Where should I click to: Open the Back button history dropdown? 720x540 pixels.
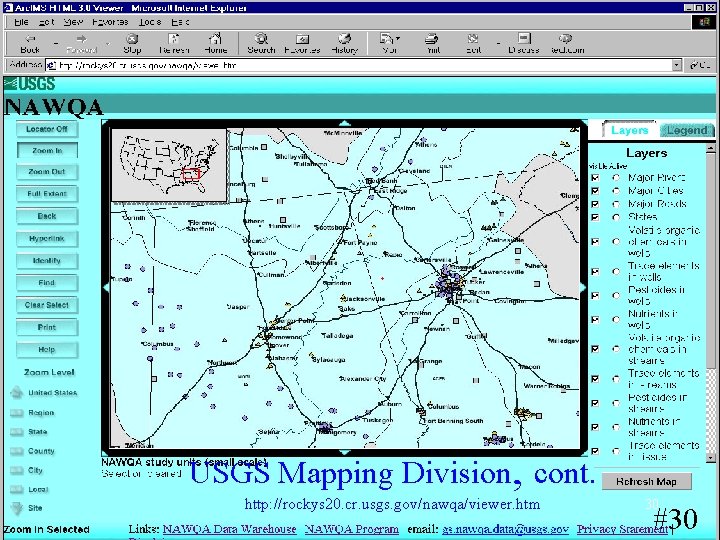56,44
